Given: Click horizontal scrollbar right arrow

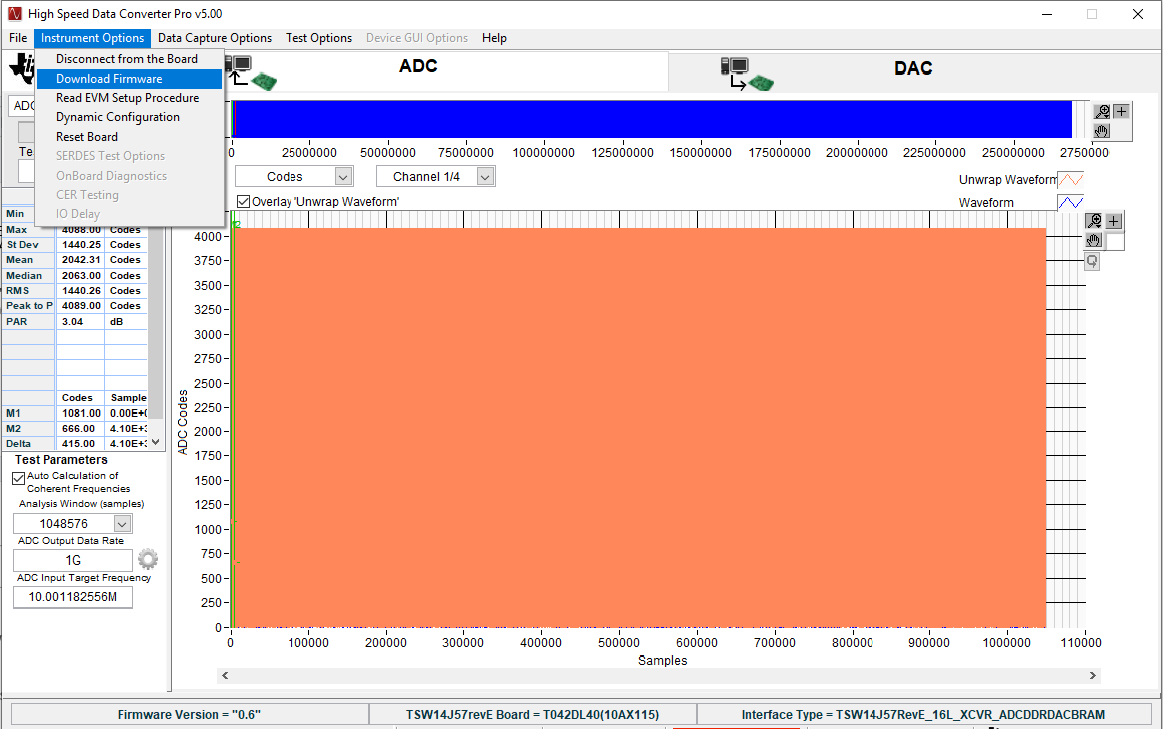Looking at the screenshot, I should pos(1093,676).
